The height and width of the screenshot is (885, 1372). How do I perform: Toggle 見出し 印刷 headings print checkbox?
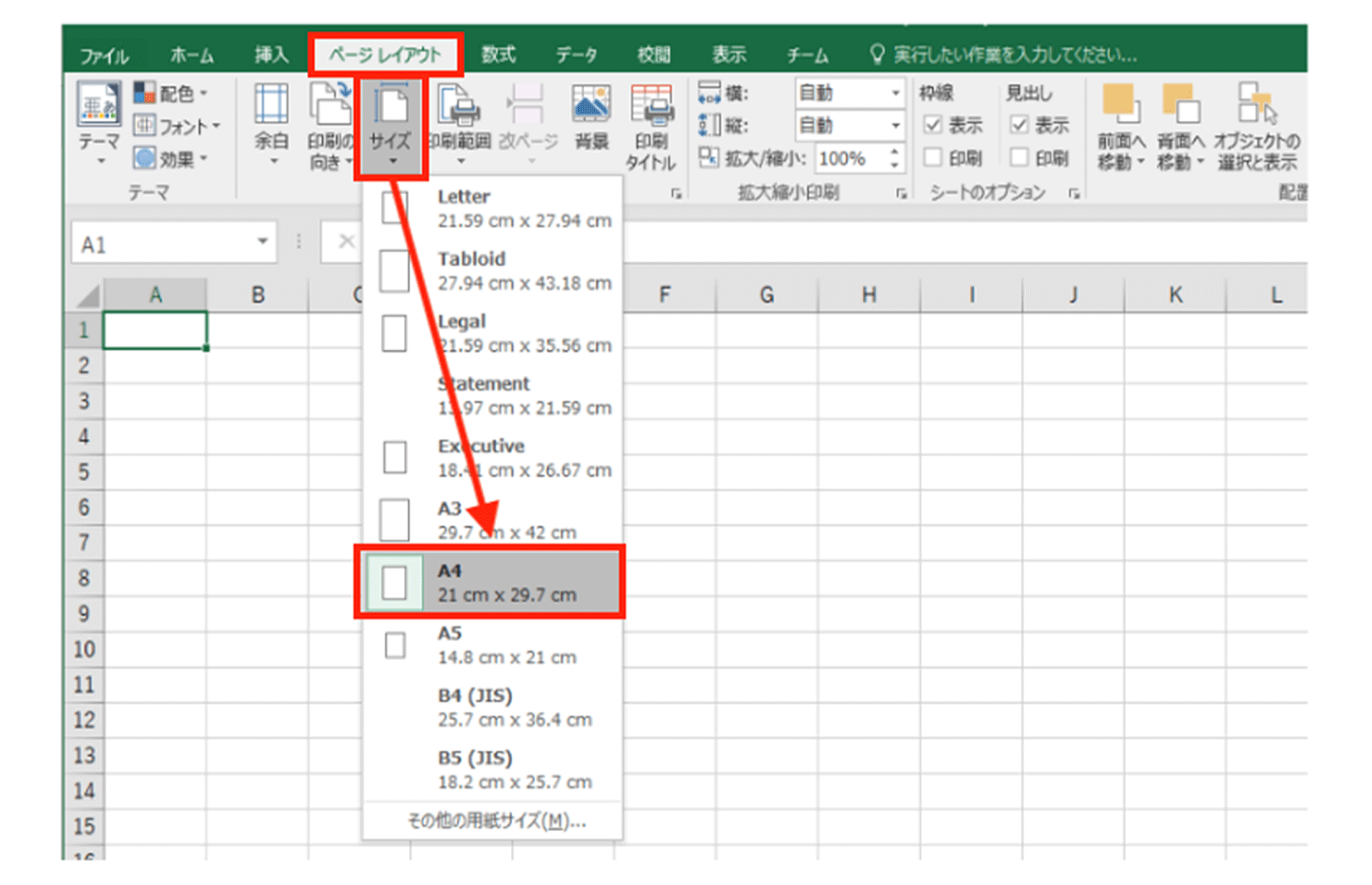click(x=1019, y=158)
